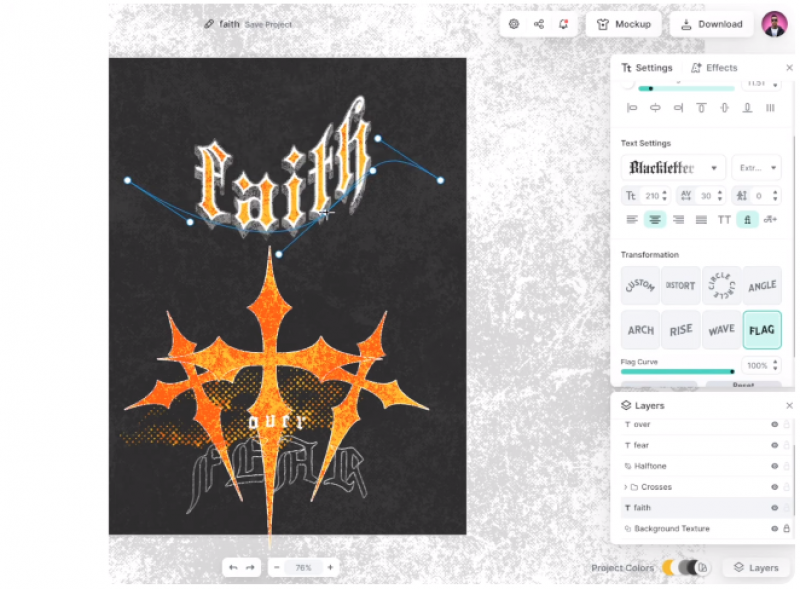
Task: Toggle visibility of the faith layer
Action: [x=774, y=508]
